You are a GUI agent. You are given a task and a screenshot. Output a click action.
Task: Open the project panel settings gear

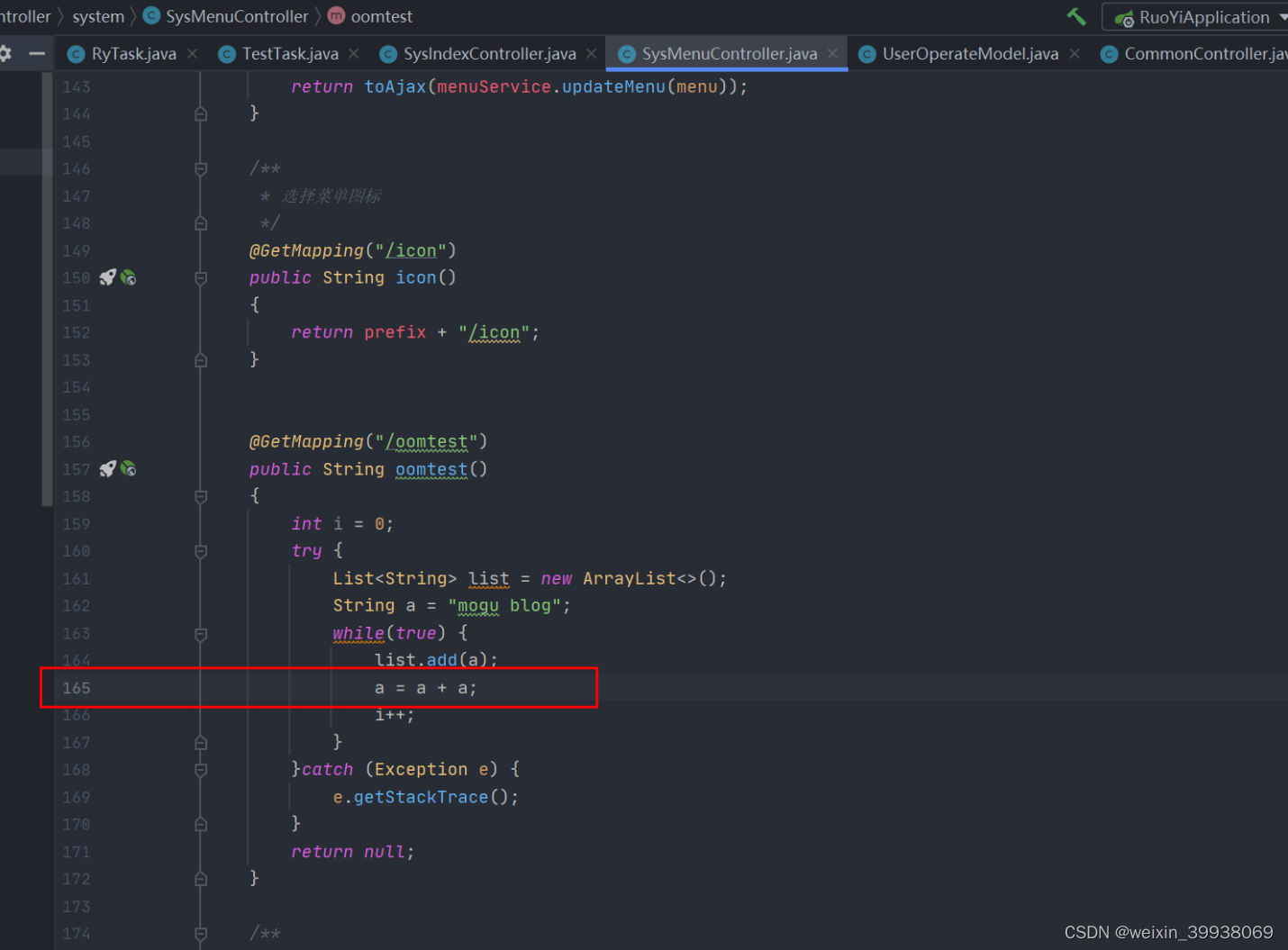5,54
